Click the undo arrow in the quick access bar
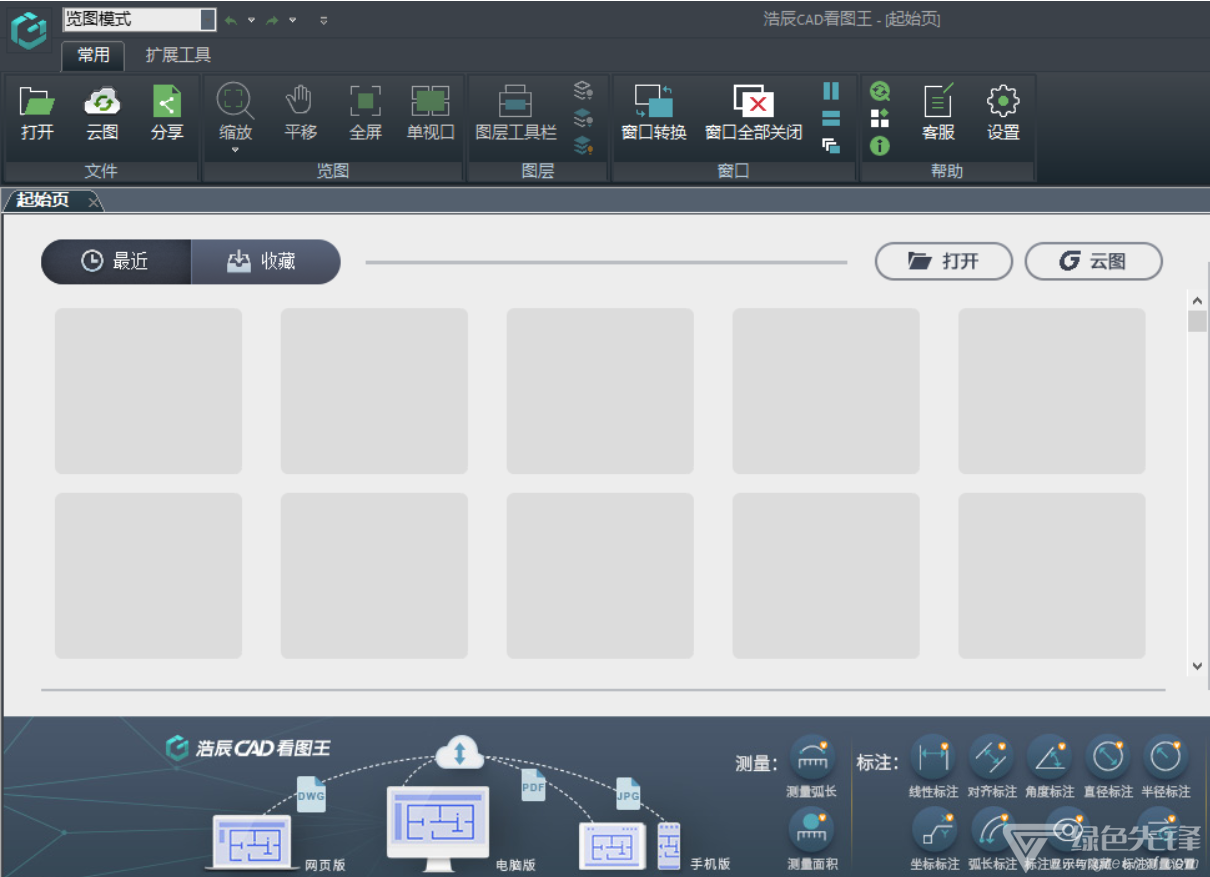Viewport: 1210px width, 877px height. coord(231,20)
